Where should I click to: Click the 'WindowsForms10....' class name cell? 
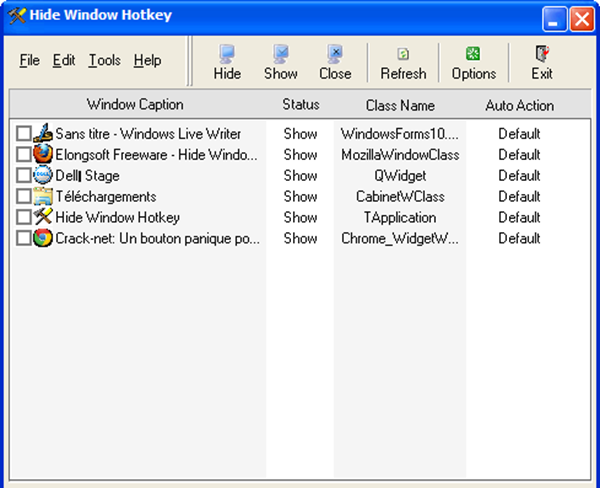pyautogui.click(x=399, y=134)
